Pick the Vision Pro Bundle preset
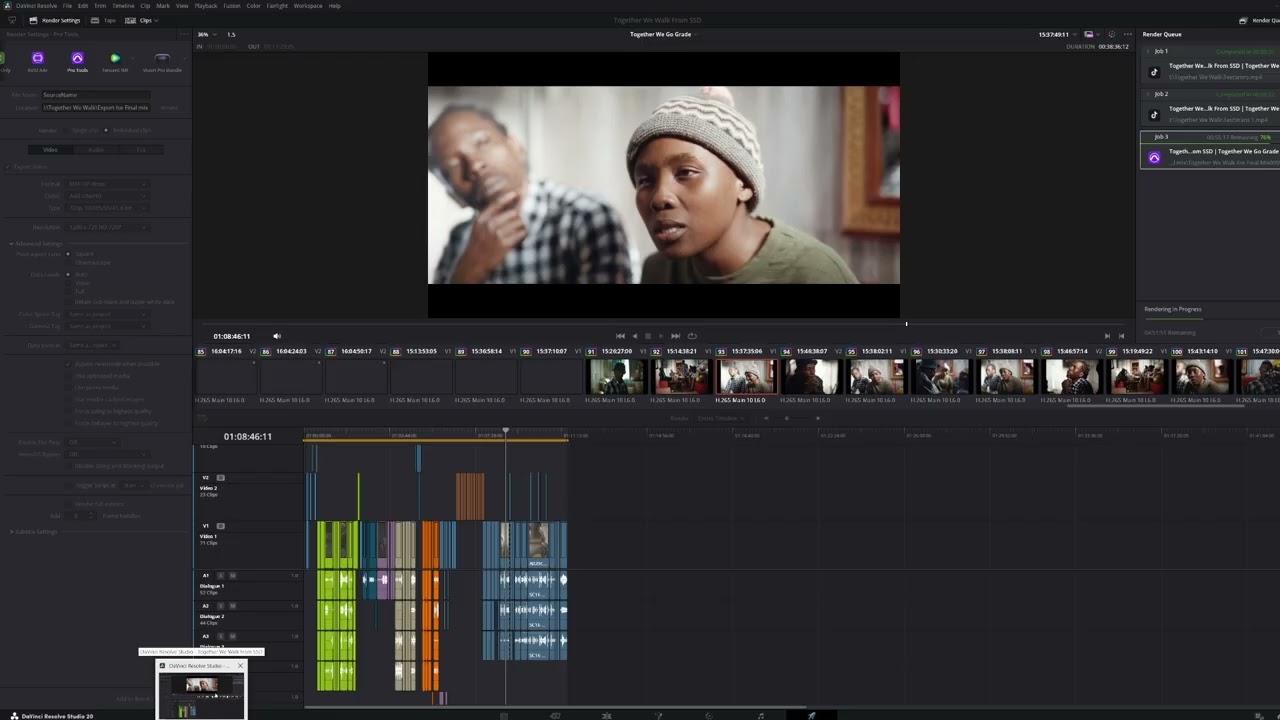This screenshot has width=1280, height=720. point(162,62)
